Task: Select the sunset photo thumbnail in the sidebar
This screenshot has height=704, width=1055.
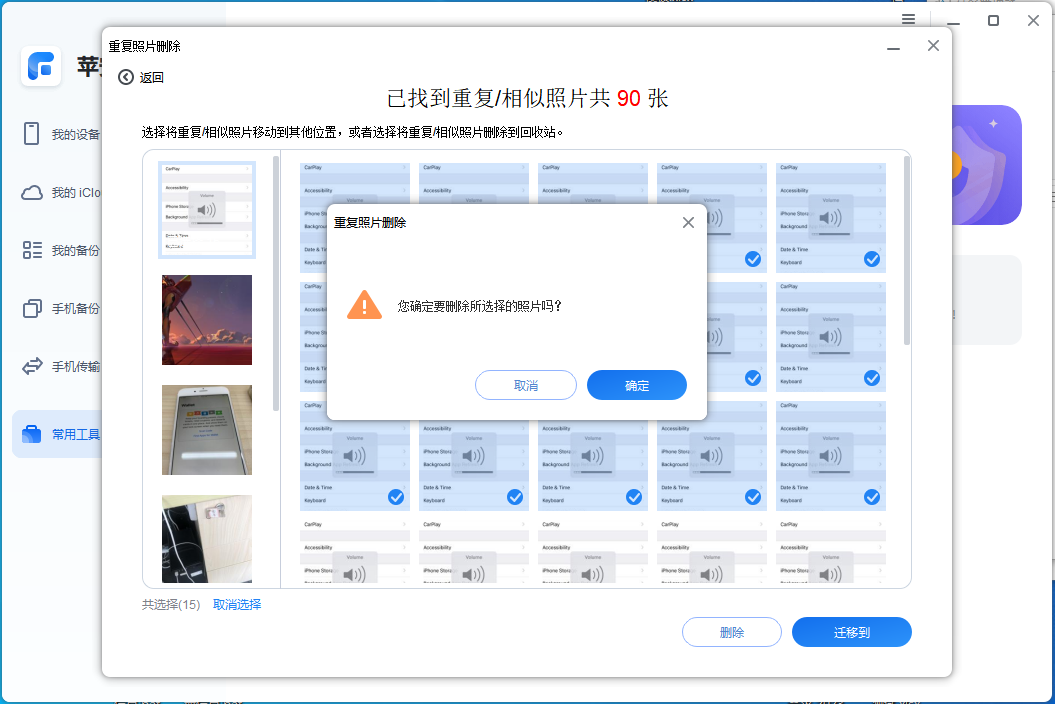Action: 207,320
